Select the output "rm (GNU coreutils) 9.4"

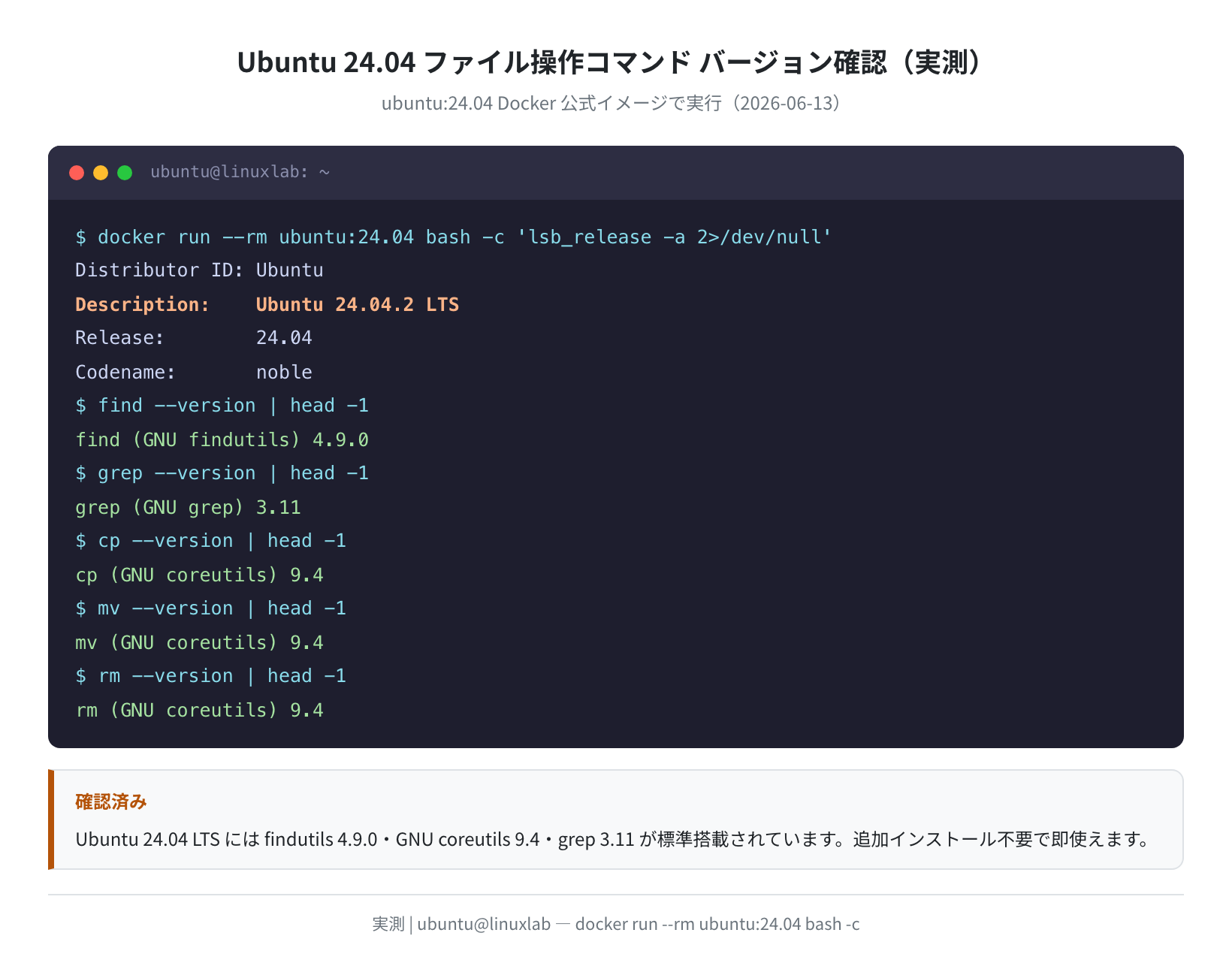(x=200, y=710)
